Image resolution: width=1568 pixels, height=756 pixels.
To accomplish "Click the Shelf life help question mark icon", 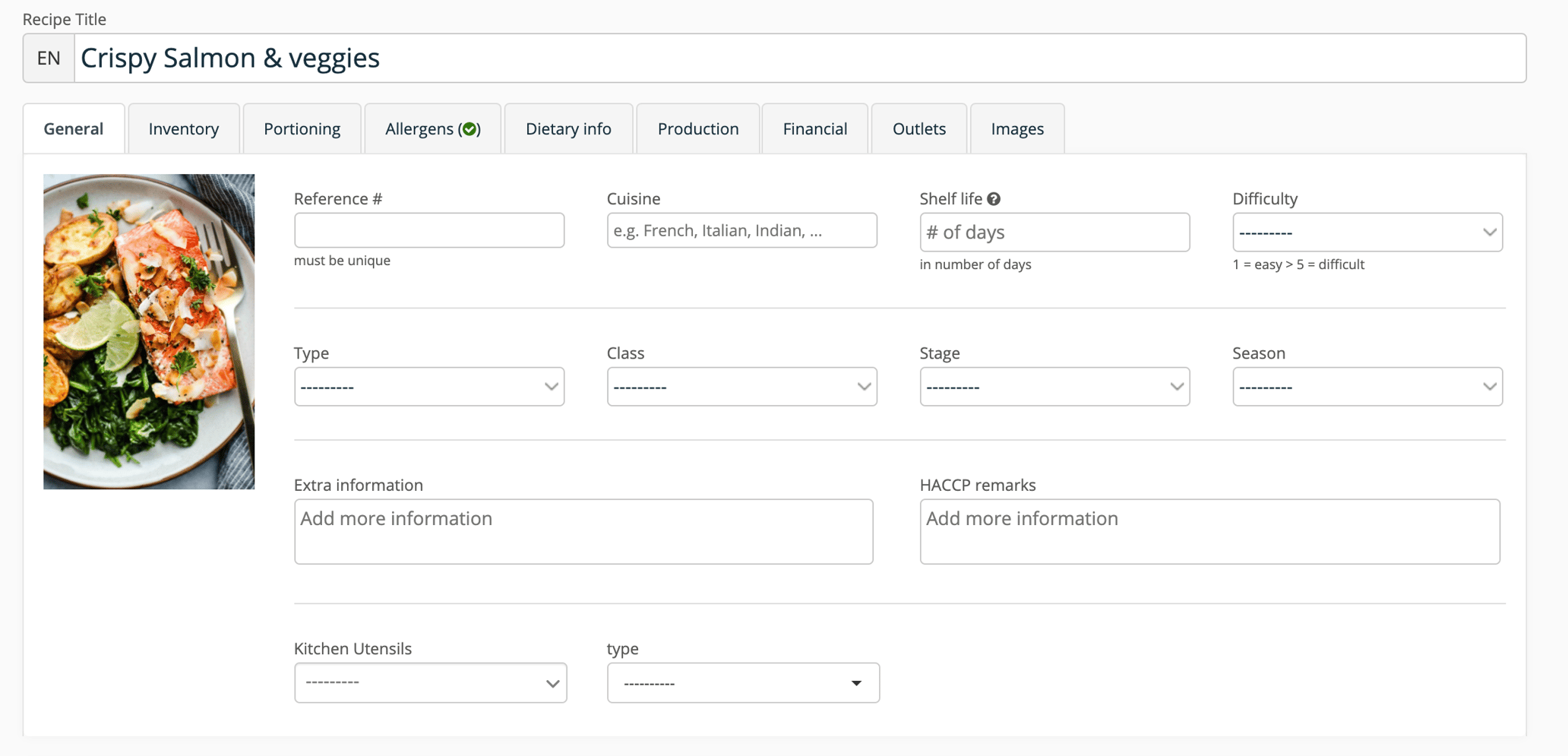I will (x=994, y=199).
